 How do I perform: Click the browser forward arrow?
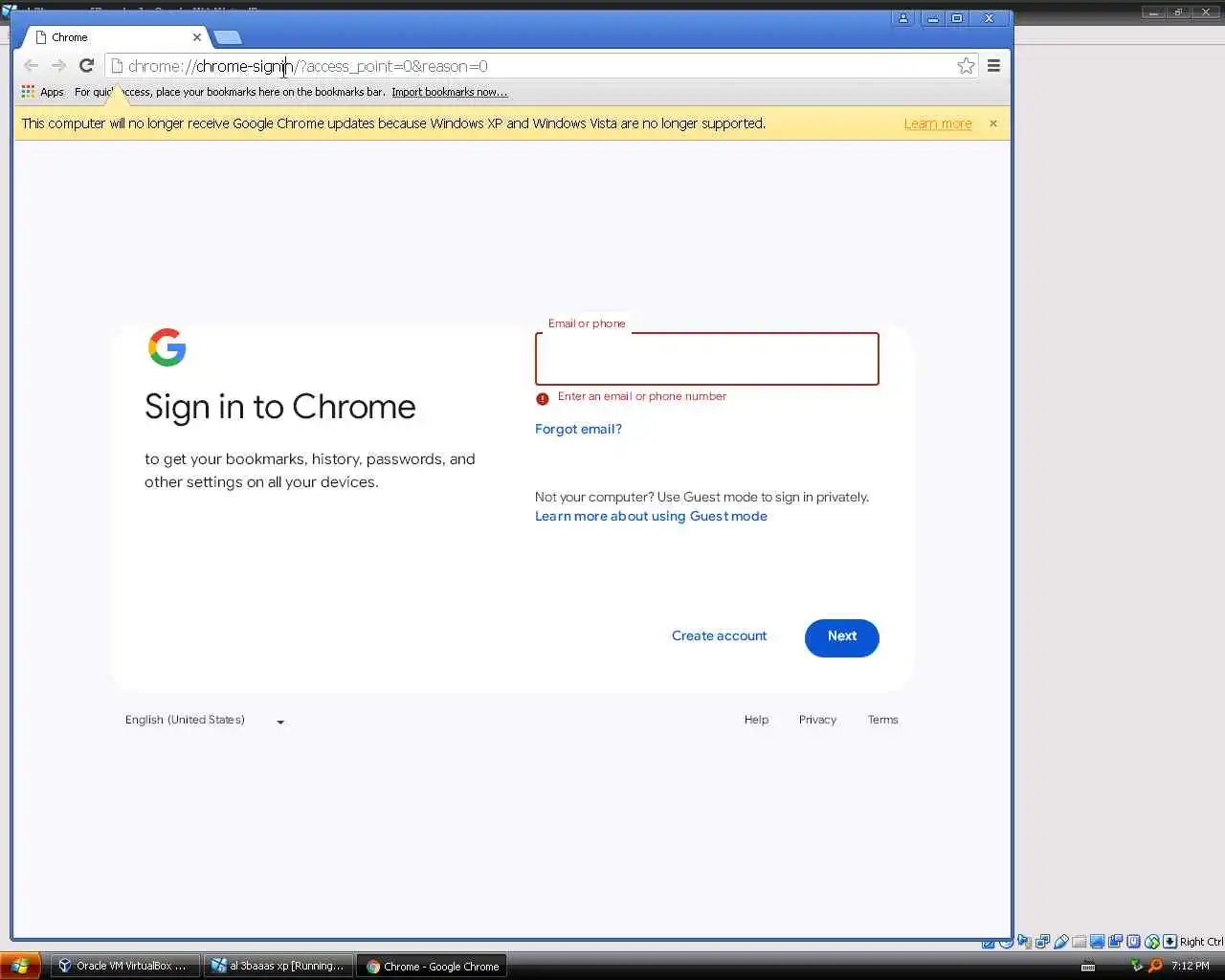[x=58, y=65]
